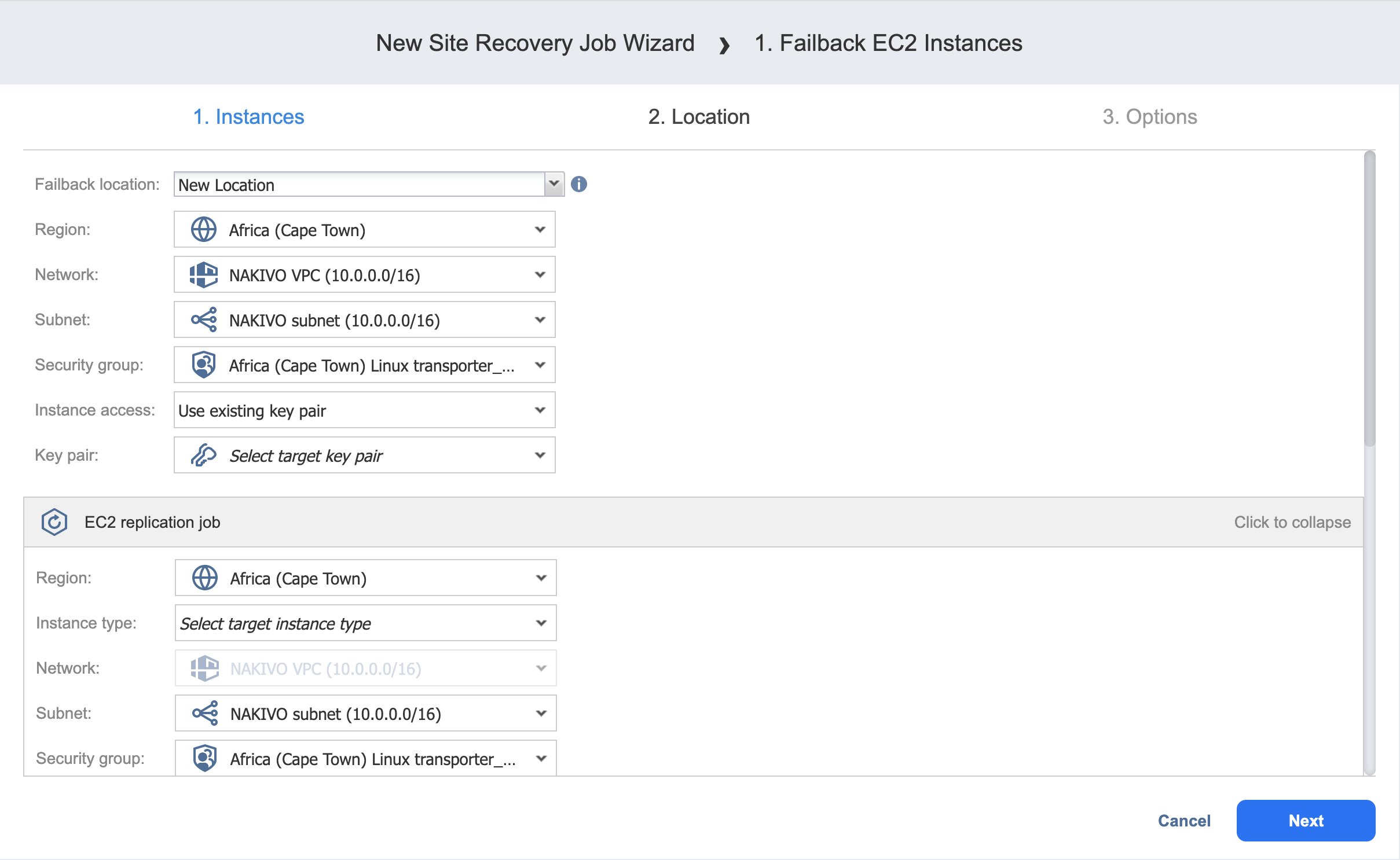The image size is (1400, 860).
Task: Open the Failback location dropdown arrow
Action: coord(554,184)
